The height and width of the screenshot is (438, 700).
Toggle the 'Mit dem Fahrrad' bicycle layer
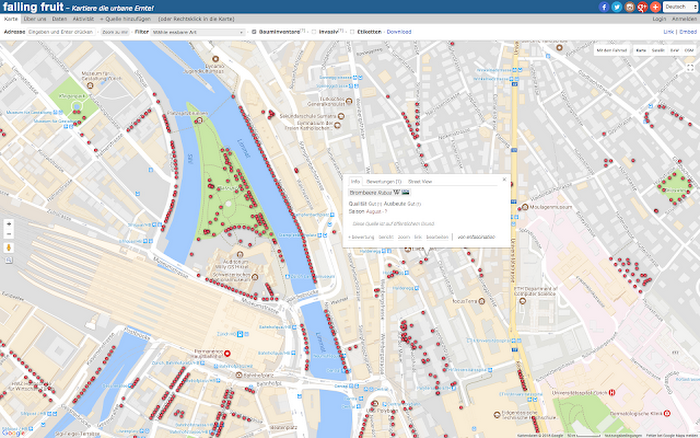pos(612,50)
